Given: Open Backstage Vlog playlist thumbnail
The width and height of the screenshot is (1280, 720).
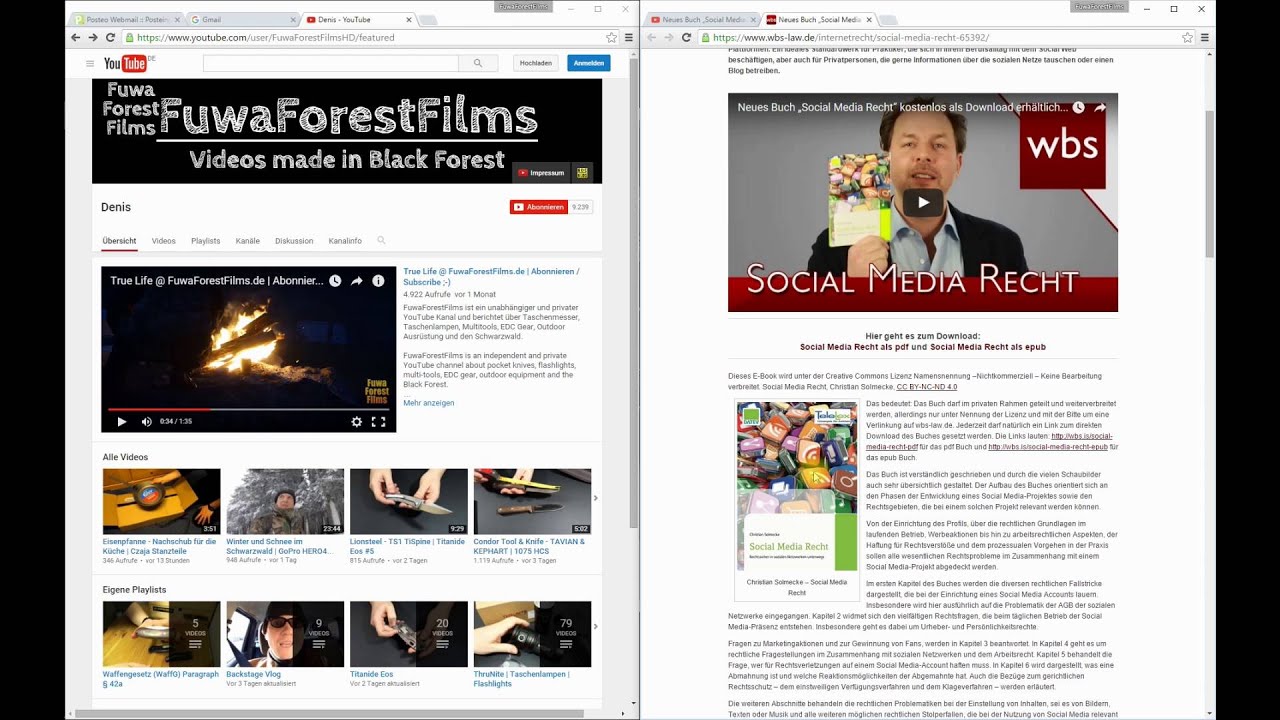Looking at the screenshot, I should point(285,634).
